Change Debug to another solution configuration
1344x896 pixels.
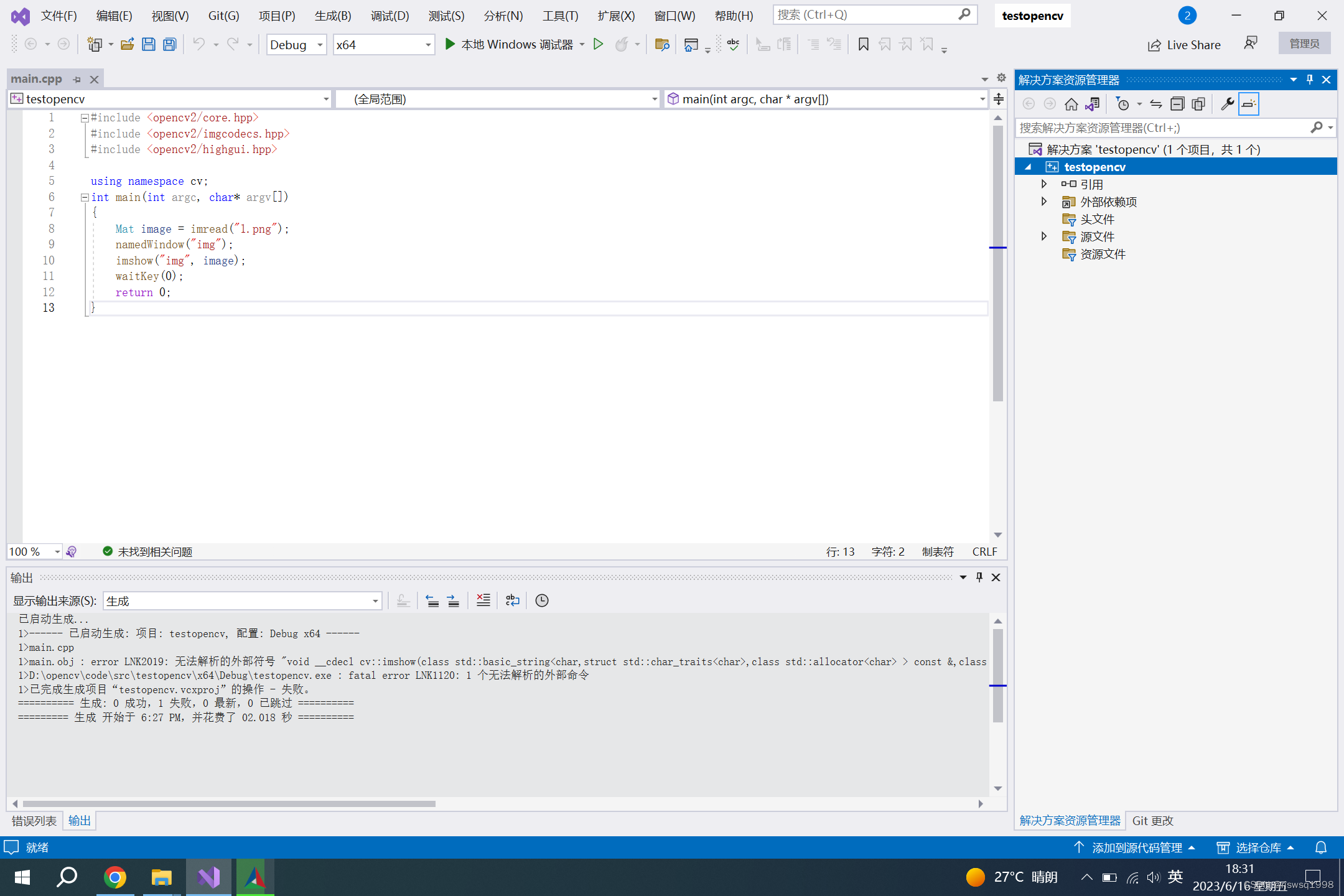coord(319,44)
